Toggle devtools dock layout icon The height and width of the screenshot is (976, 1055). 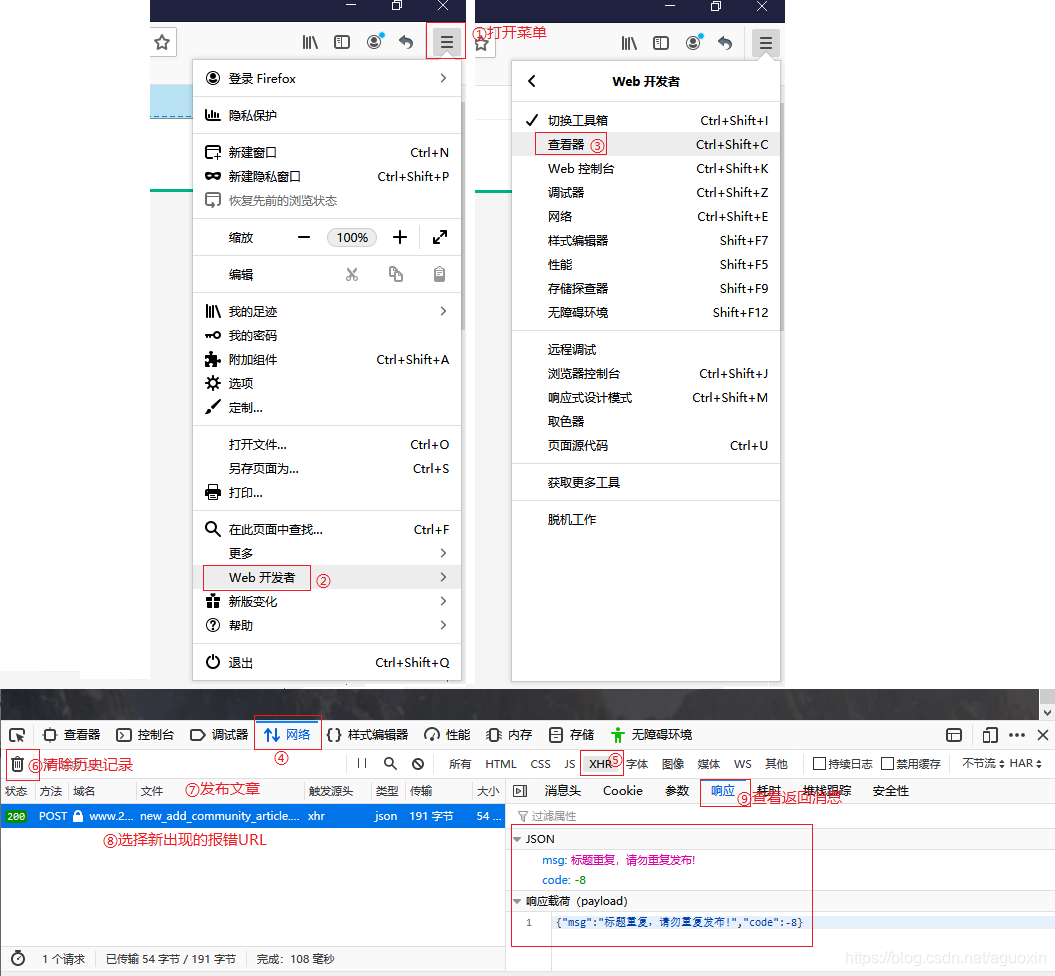954,735
